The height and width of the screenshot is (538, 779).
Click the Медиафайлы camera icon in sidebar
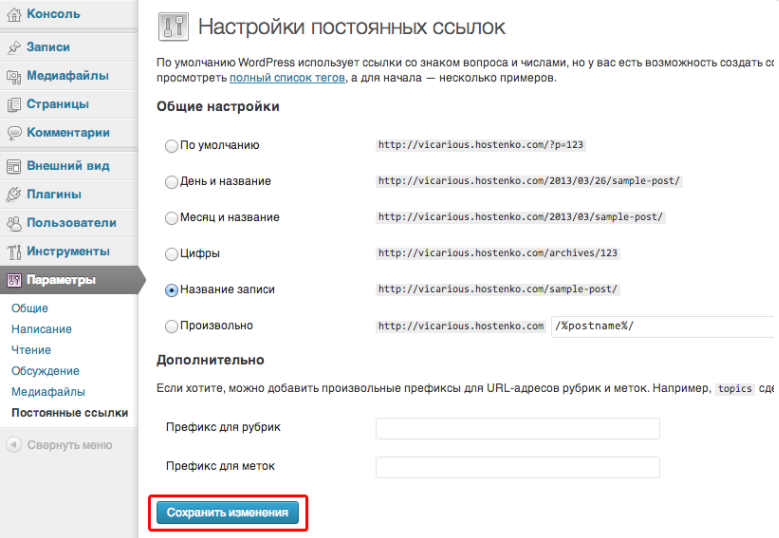pos(14,76)
